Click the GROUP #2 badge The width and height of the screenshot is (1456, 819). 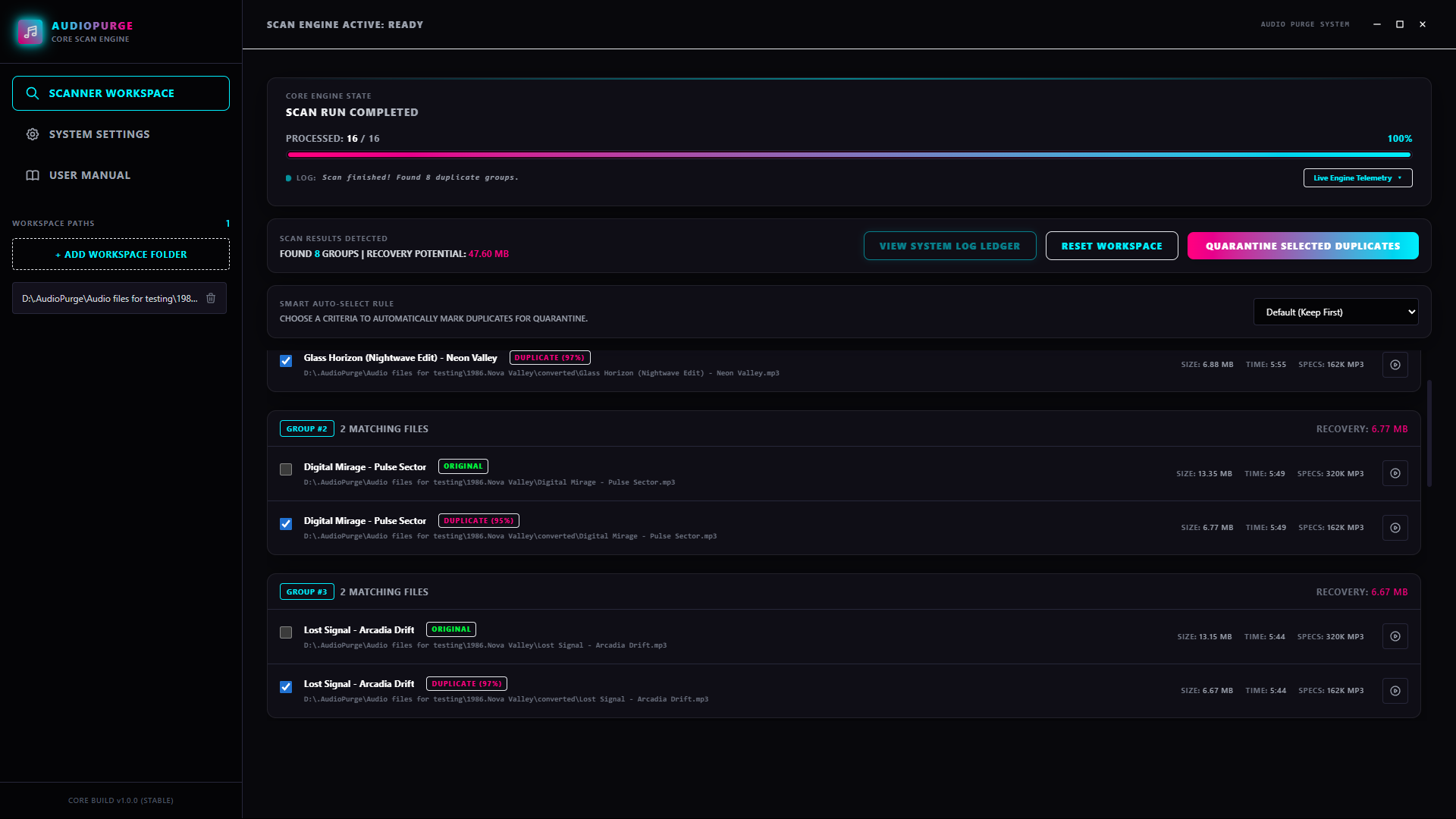307,428
